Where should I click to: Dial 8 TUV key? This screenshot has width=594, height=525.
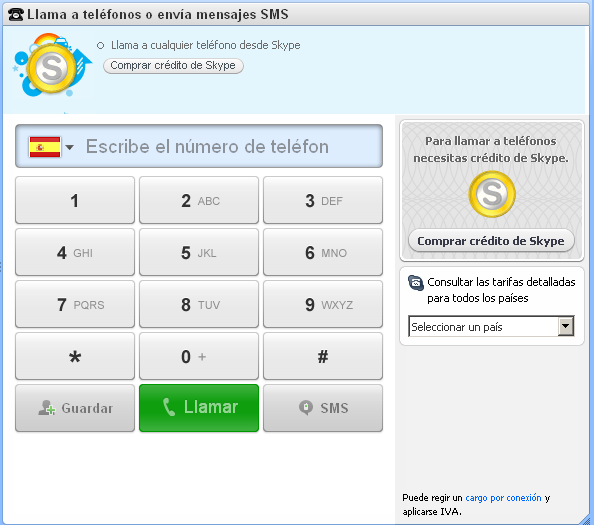(x=199, y=304)
